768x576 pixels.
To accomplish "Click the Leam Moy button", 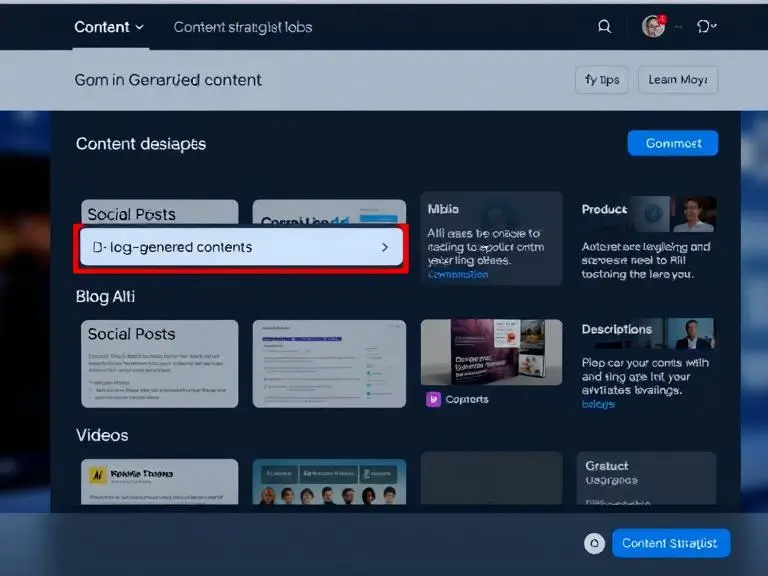I will click(x=678, y=80).
